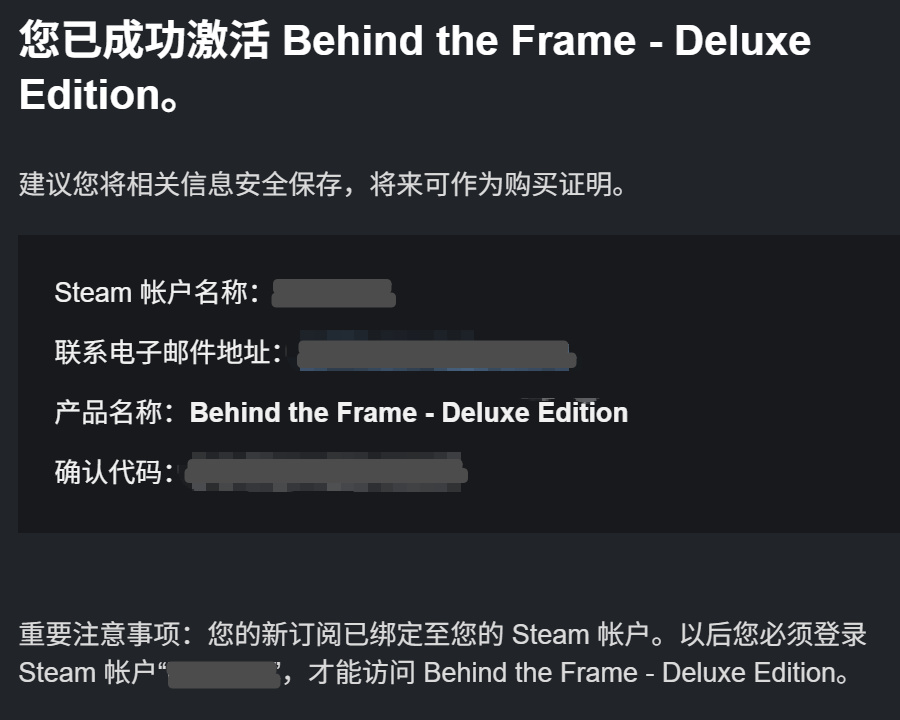
Task: Click the game title in the bottom note
Action: (627, 672)
